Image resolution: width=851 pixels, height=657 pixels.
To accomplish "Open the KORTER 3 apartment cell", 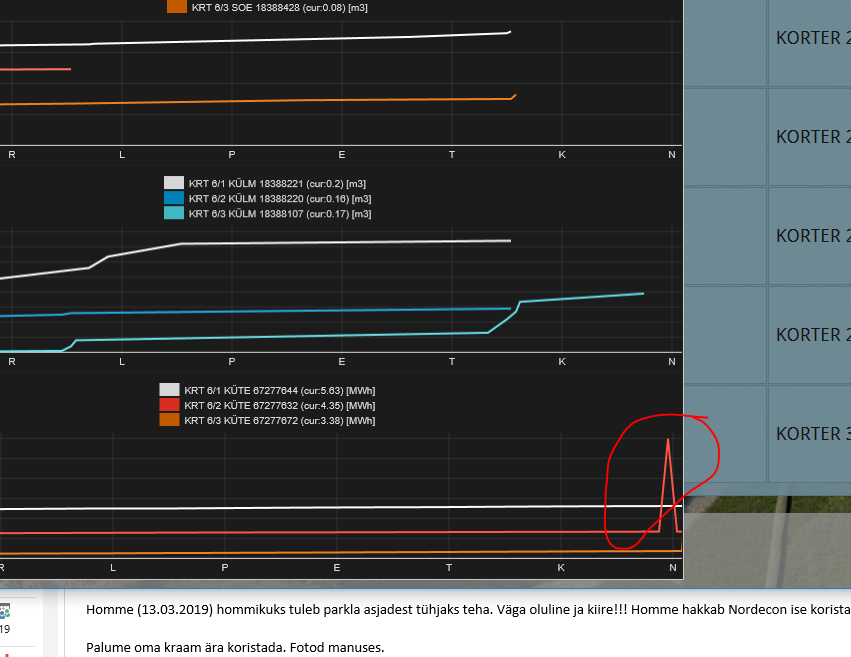I will pyautogui.click(x=812, y=433).
